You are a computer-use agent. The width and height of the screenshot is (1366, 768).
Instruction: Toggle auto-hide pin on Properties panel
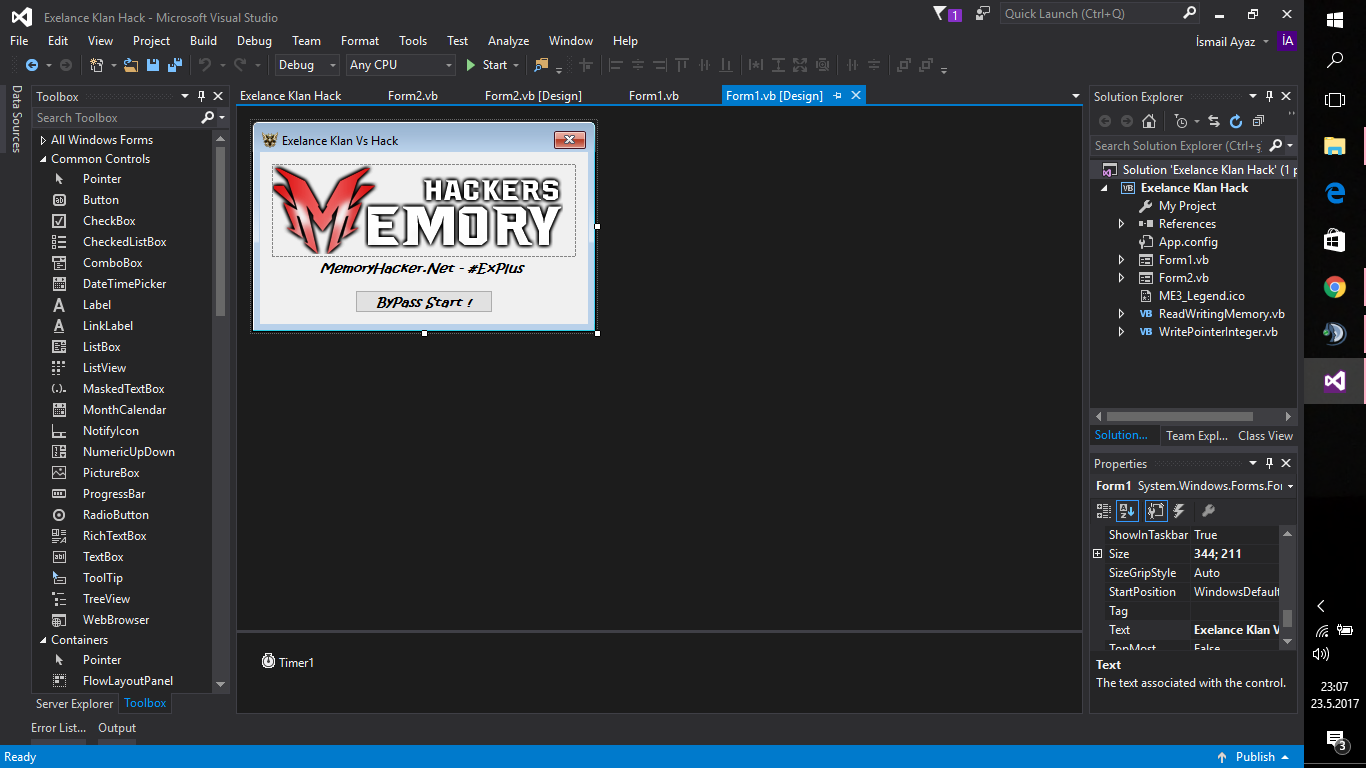(x=1269, y=464)
